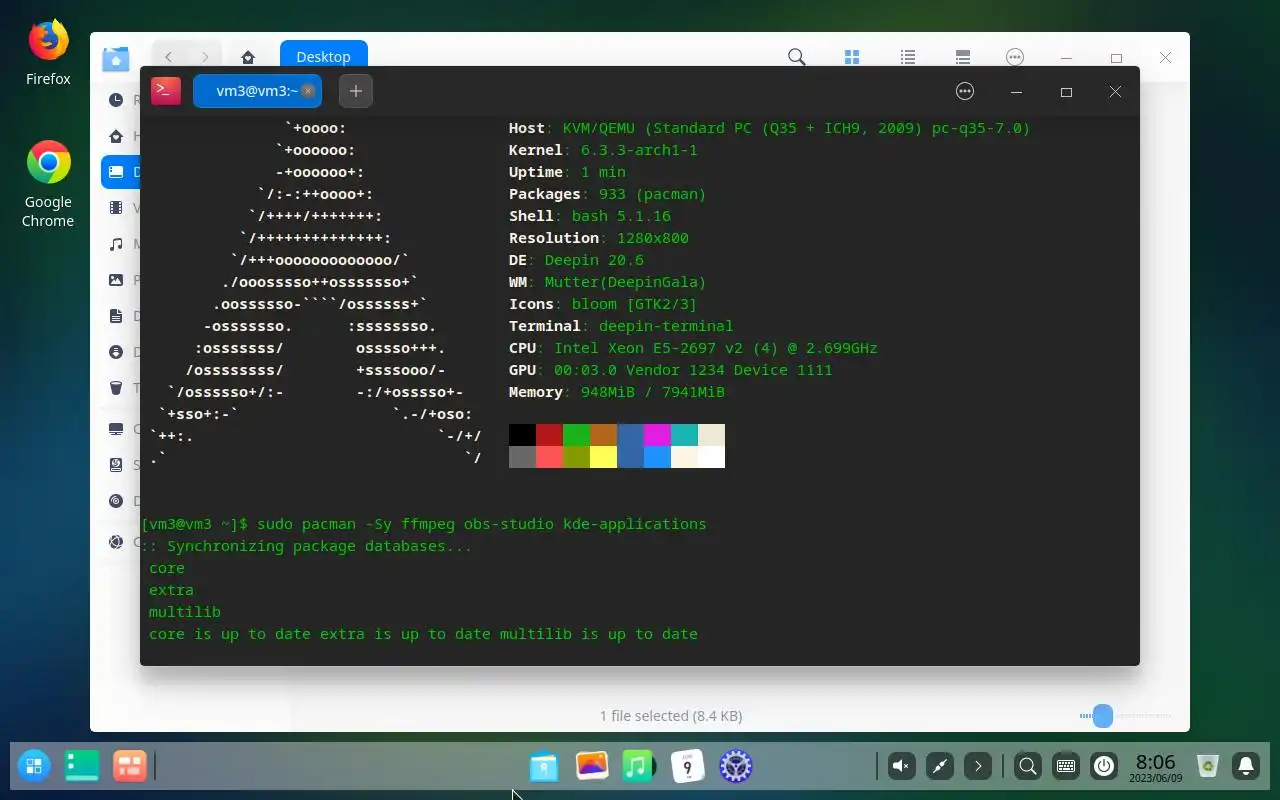Switch file manager to details view
Image resolution: width=1280 pixels, height=800 pixels.
pyautogui.click(x=962, y=57)
